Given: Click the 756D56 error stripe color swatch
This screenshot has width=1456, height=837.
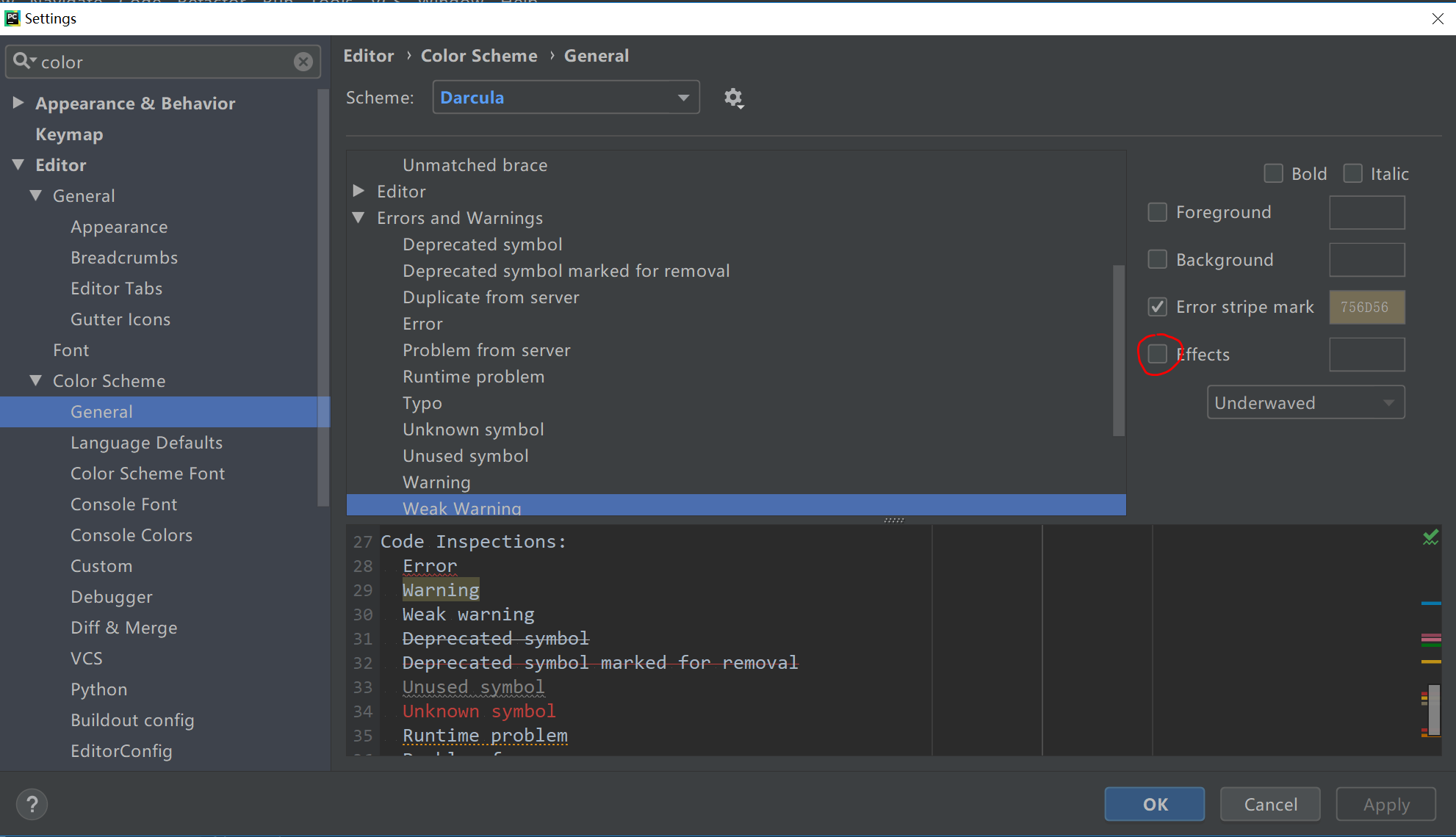Looking at the screenshot, I should tap(1366, 307).
